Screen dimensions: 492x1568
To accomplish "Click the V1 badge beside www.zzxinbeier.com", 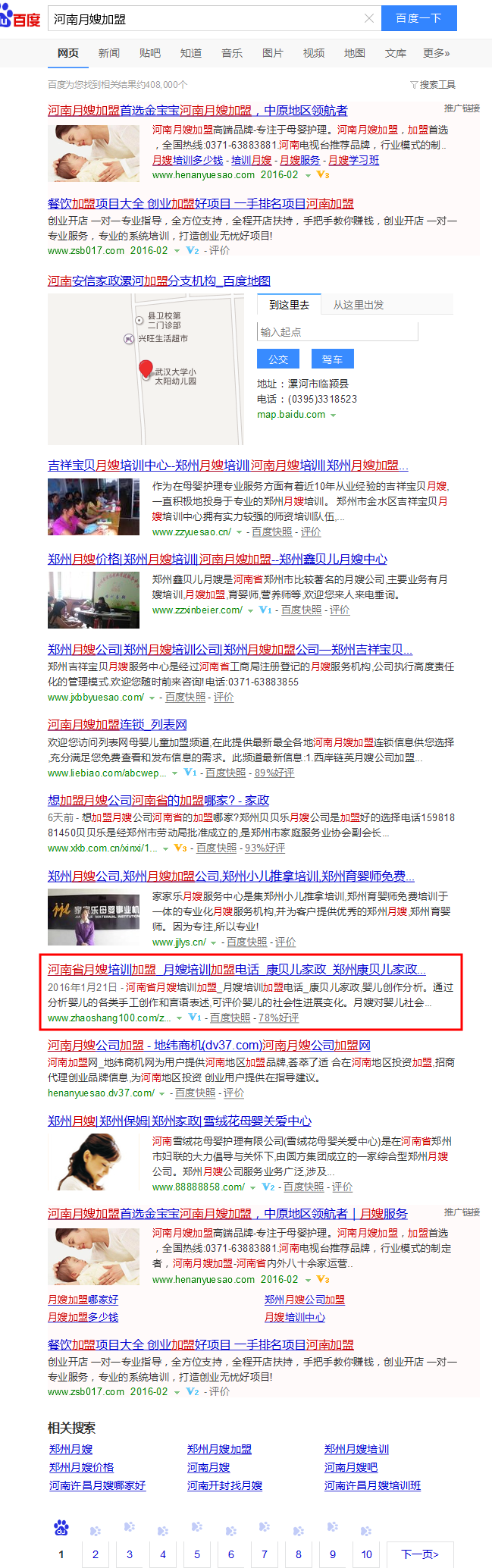I will tap(265, 610).
